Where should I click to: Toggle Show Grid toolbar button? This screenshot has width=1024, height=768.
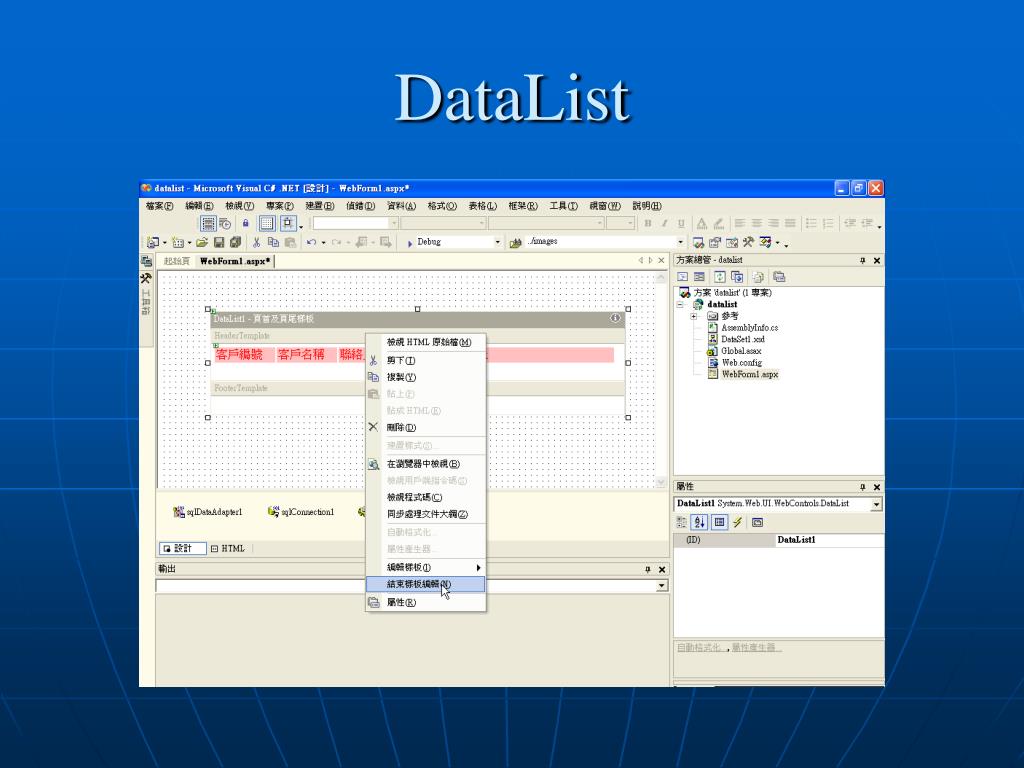(x=267, y=223)
